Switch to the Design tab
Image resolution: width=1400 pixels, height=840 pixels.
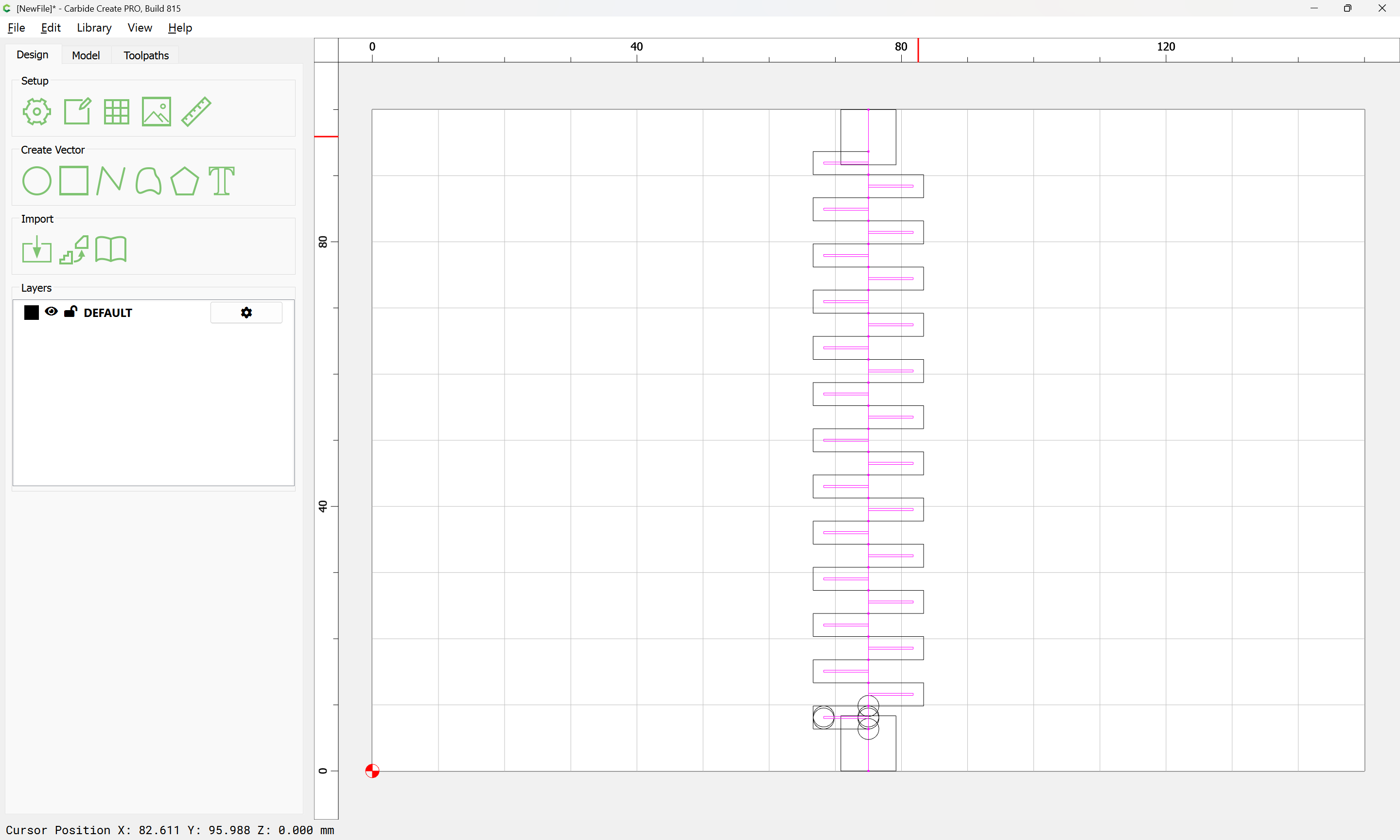(x=32, y=55)
